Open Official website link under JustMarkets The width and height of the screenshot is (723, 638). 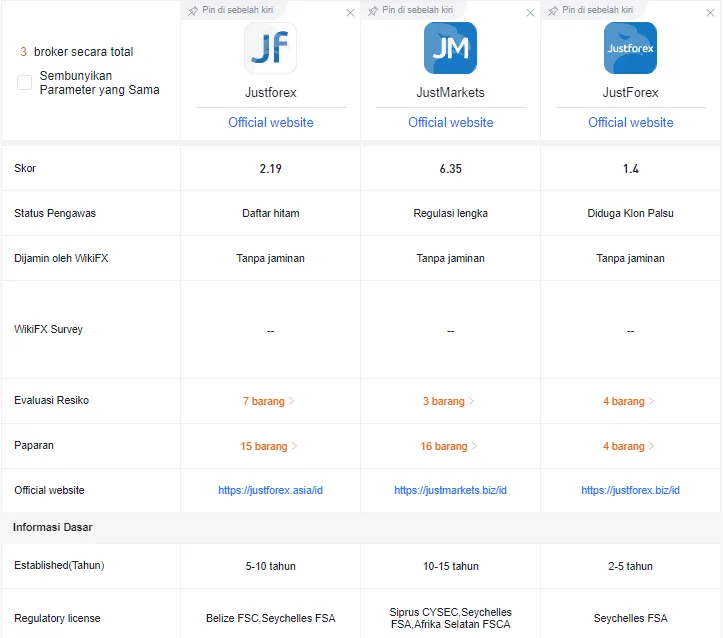450,122
